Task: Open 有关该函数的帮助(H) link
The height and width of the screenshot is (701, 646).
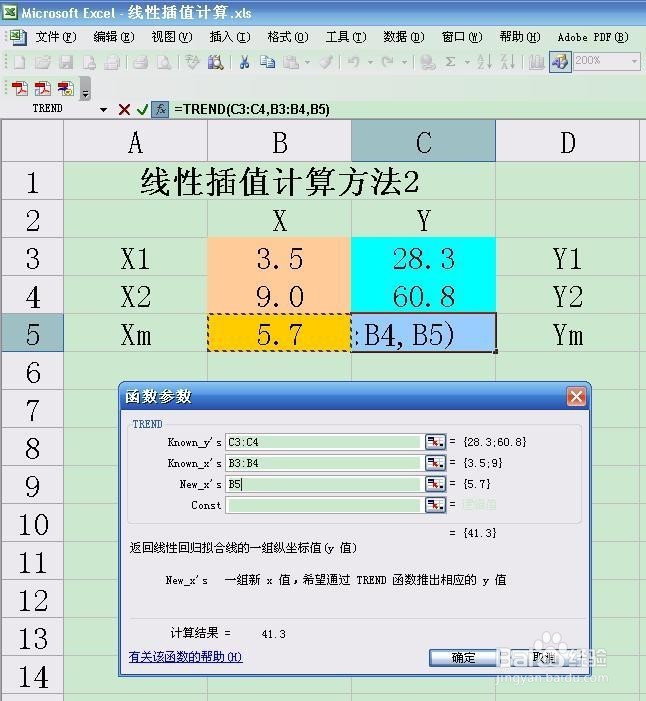Action: (186, 657)
